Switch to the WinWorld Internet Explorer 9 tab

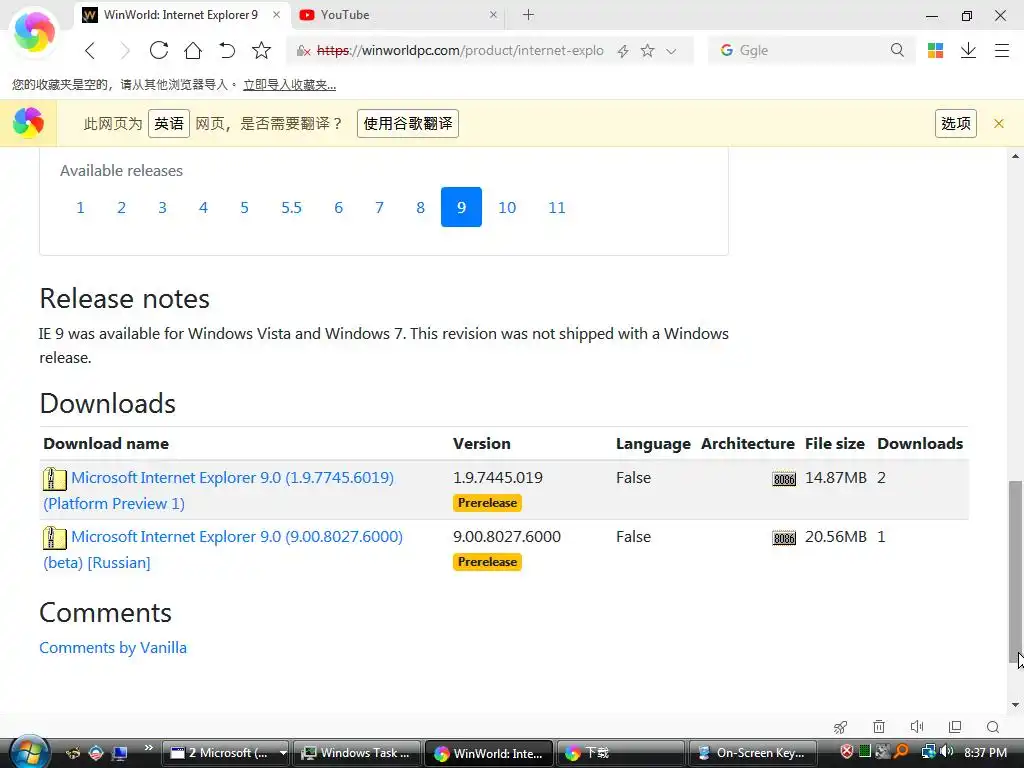tap(180, 15)
